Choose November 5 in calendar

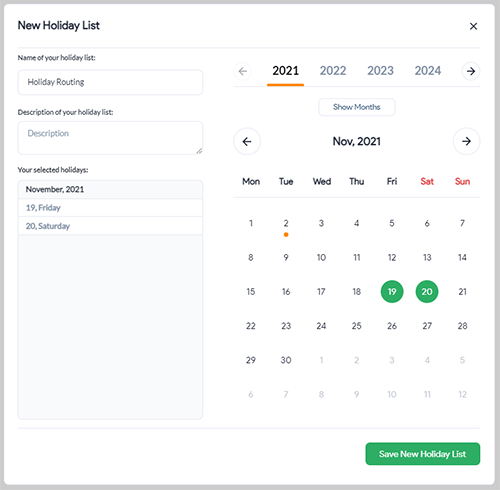(392, 223)
